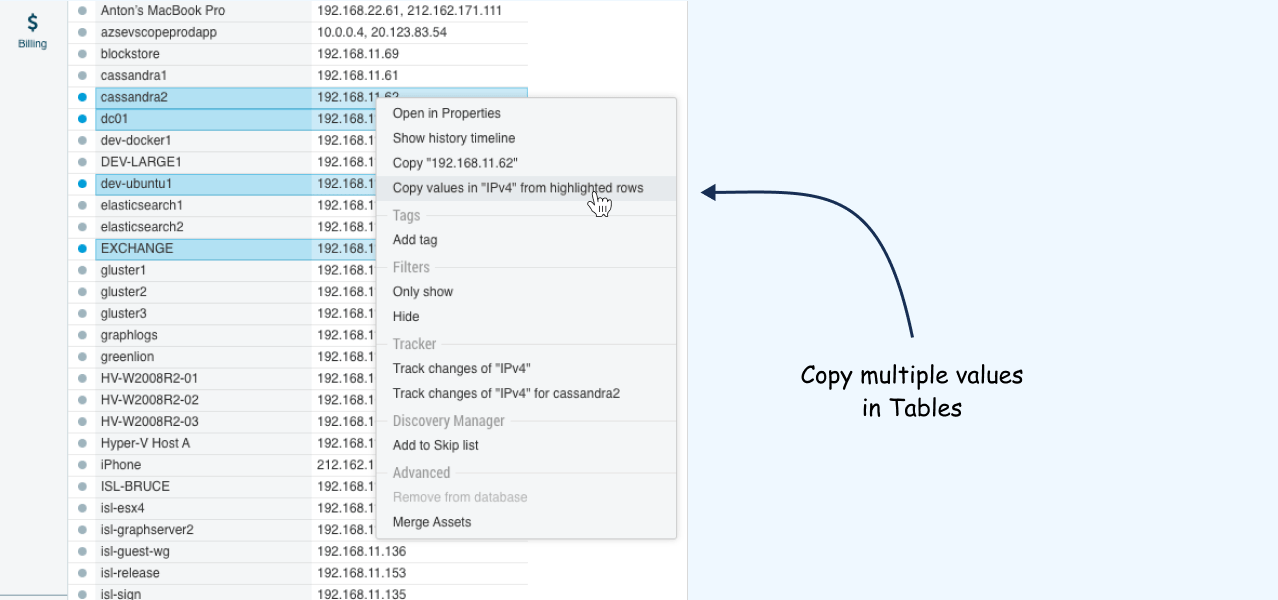Screen dimensions: 1278x600
Task: Click the Hyper-V Host A asset name
Action: coord(145,443)
